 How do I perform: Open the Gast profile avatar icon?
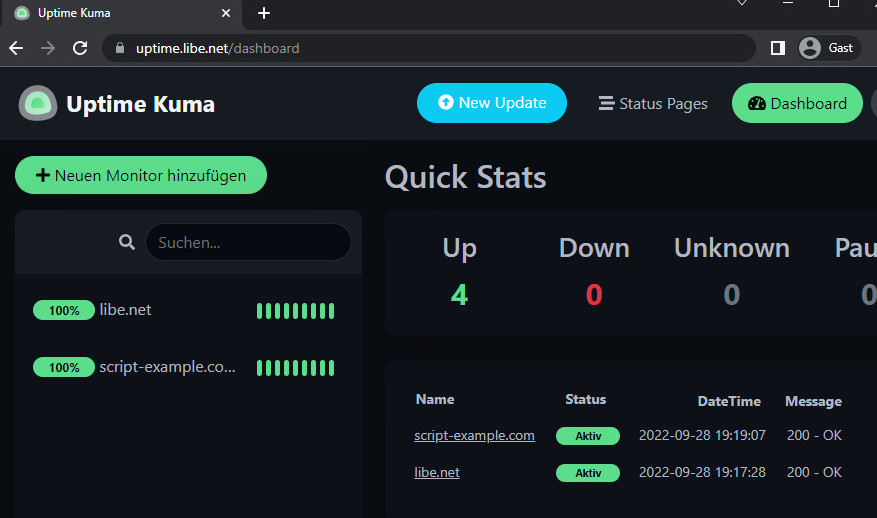point(810,48)
